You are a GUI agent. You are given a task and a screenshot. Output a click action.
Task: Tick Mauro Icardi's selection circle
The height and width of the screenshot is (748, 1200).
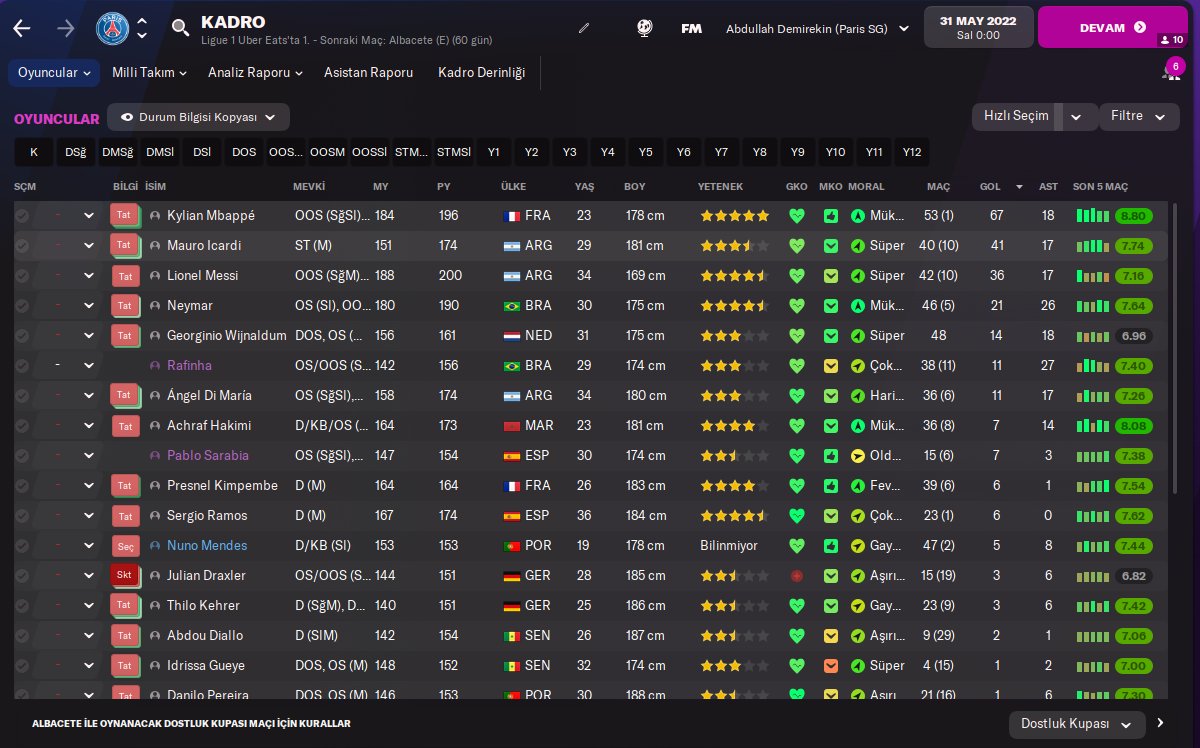[22, 246]
